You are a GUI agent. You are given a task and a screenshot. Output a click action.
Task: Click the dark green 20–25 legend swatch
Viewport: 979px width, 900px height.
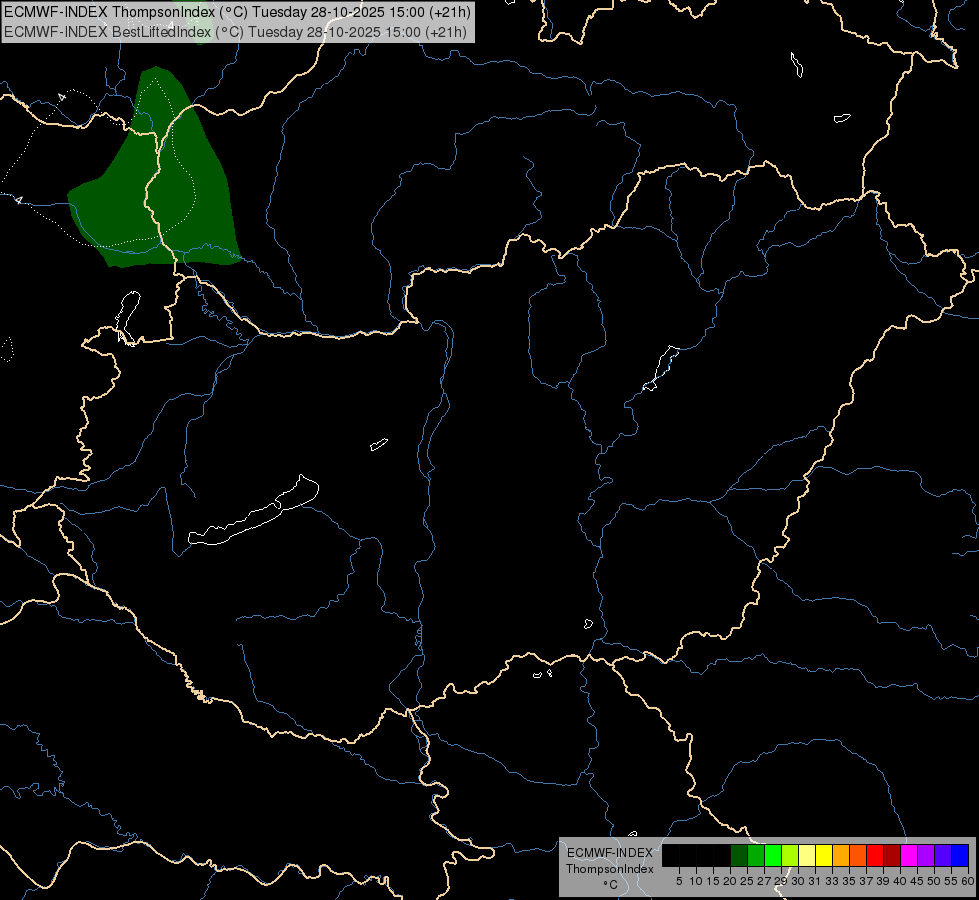coord(739,855)
